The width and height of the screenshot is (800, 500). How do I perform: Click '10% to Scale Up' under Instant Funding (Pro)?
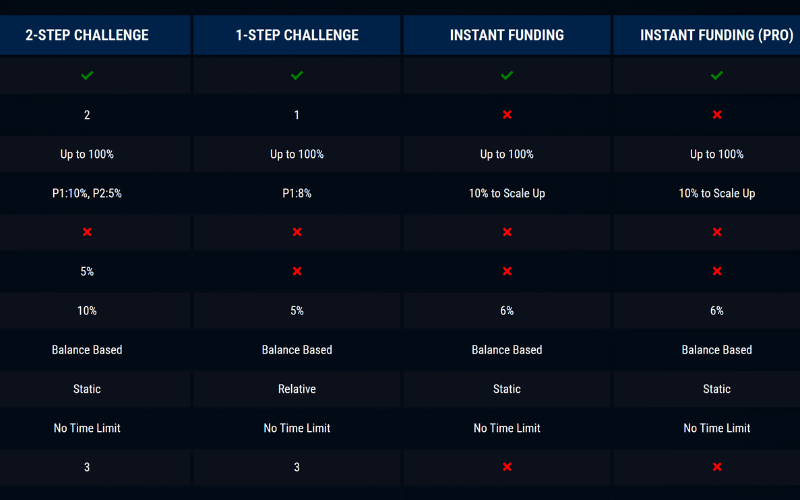pyautogui.click(x=717, y=193)
